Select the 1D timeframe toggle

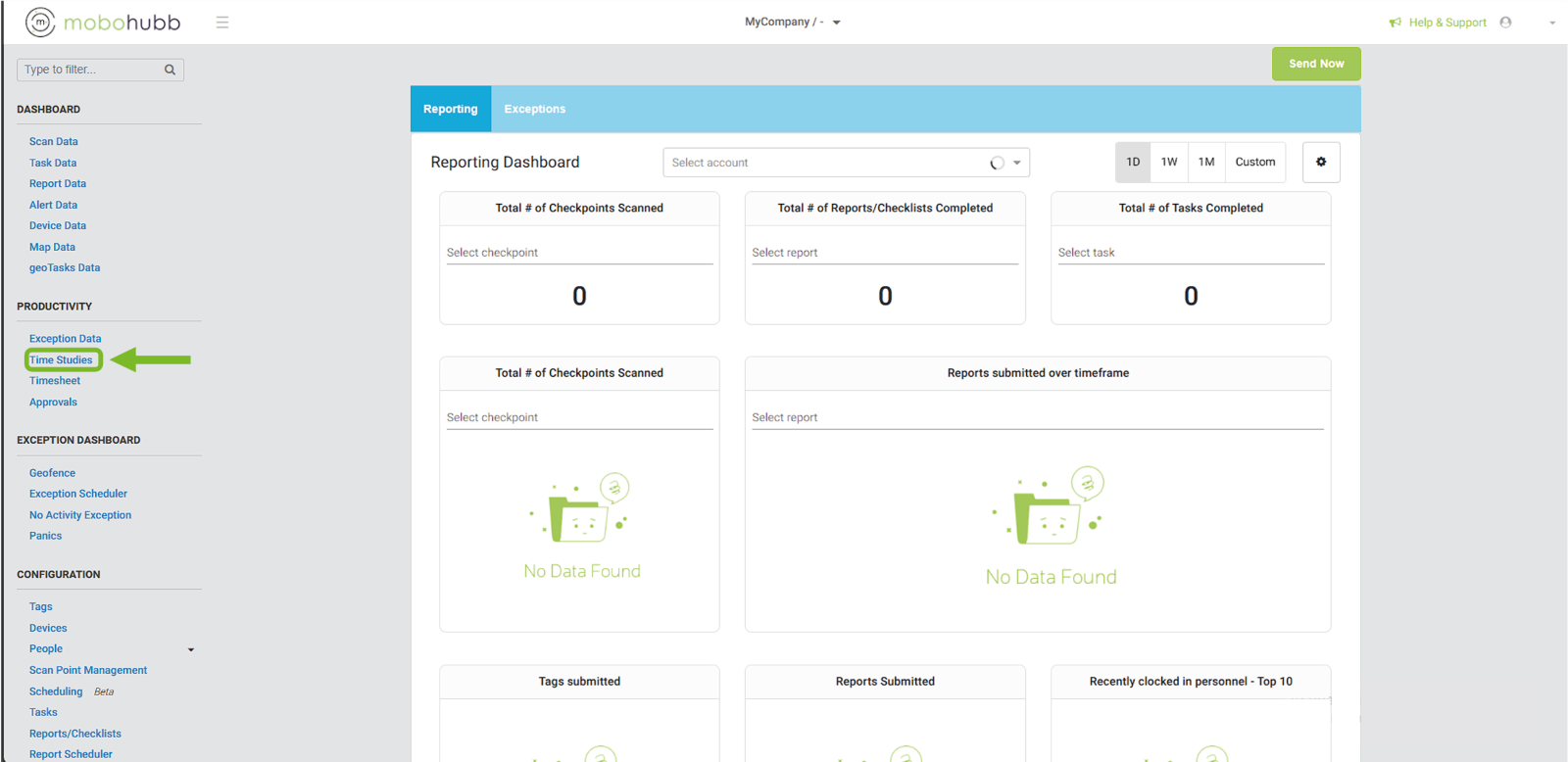point(1133,163)
